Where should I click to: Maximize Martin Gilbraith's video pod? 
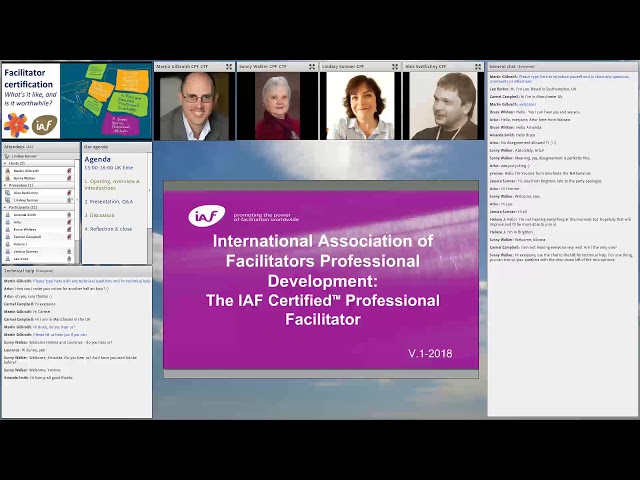point(229,67)
